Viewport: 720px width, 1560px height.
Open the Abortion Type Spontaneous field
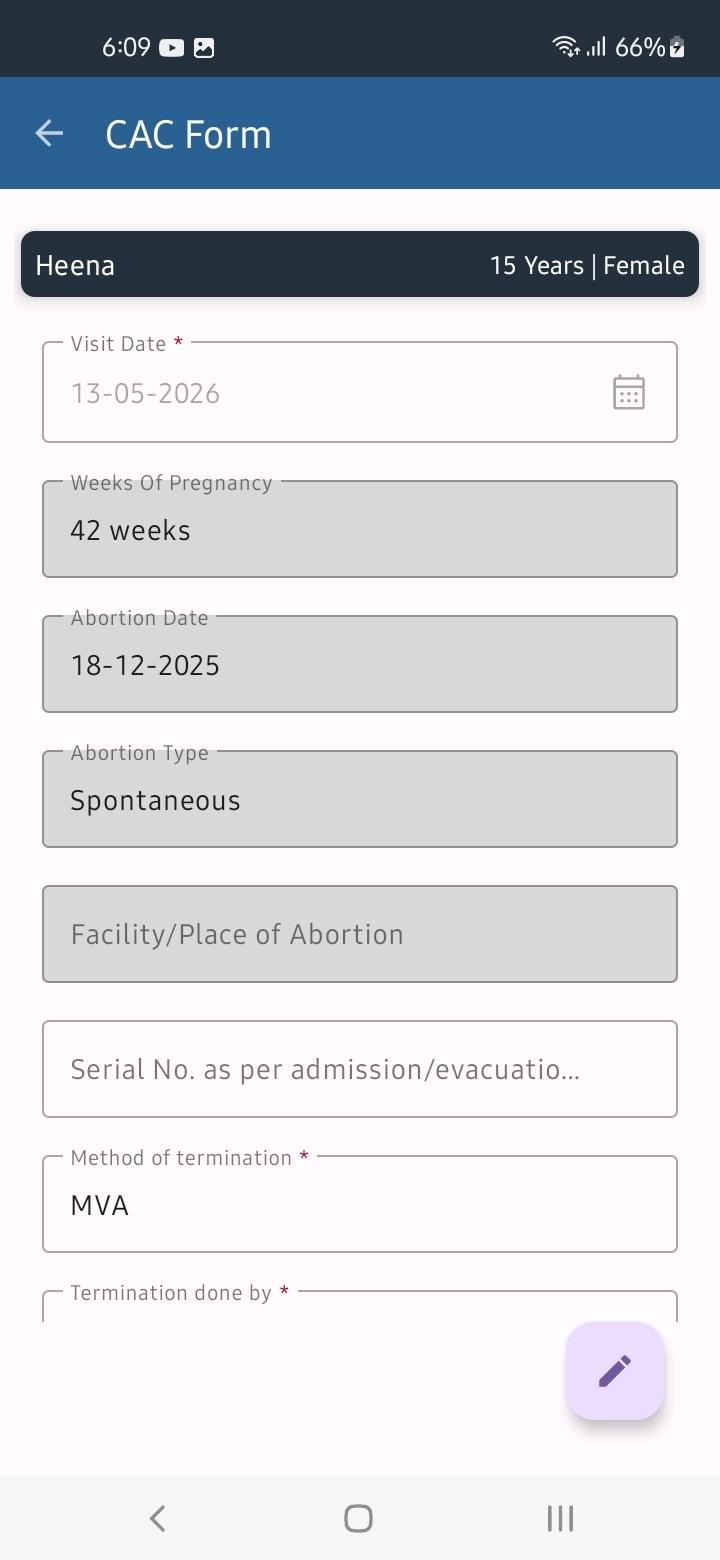[360, 799]
